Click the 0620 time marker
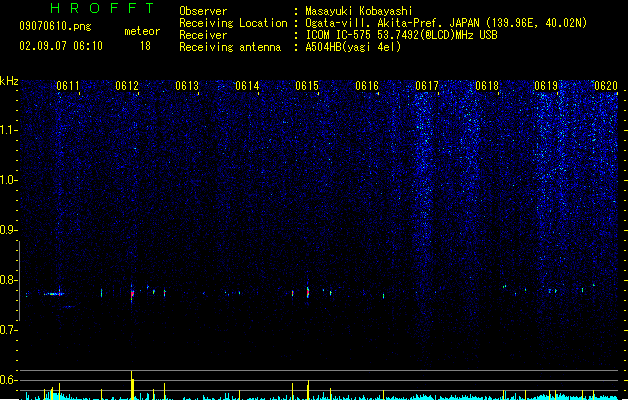 (606, 86)
